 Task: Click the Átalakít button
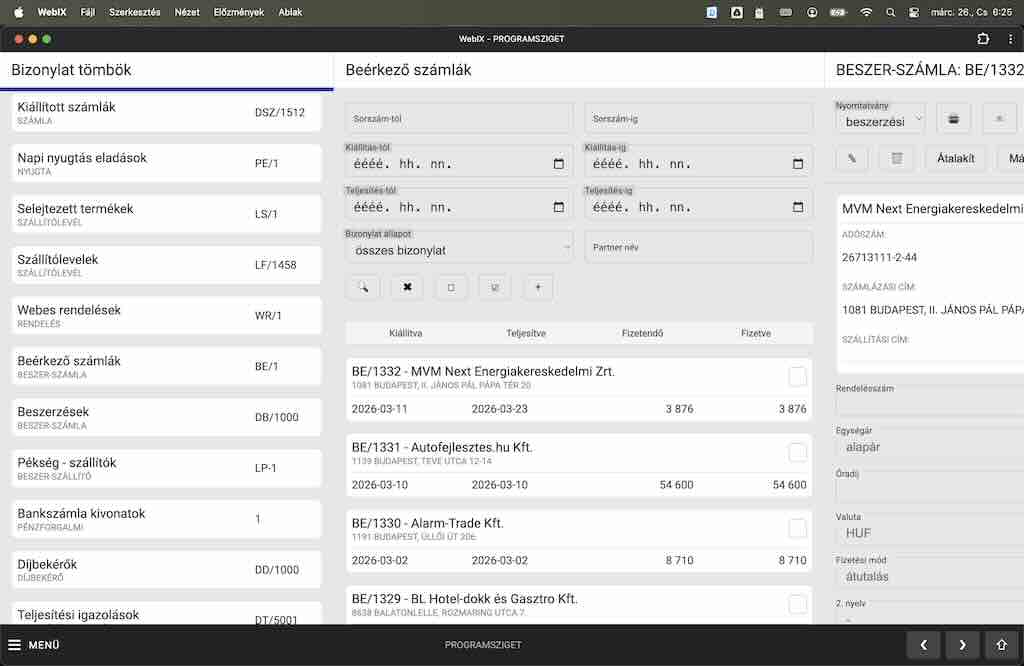(956, 158)
